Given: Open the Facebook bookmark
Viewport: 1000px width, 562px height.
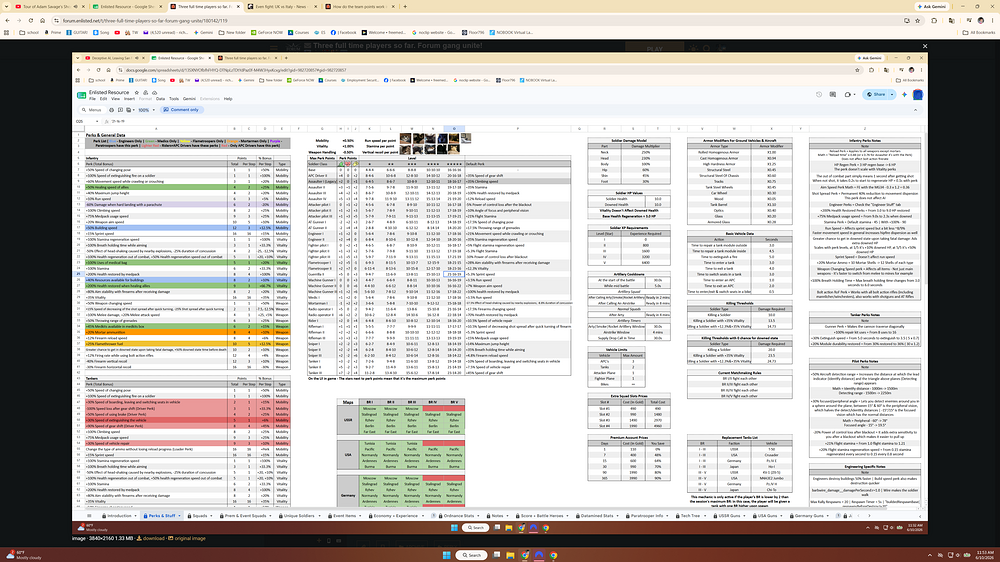Looking at the screenshot, I should pyautogui.click(x=344, y=32).
